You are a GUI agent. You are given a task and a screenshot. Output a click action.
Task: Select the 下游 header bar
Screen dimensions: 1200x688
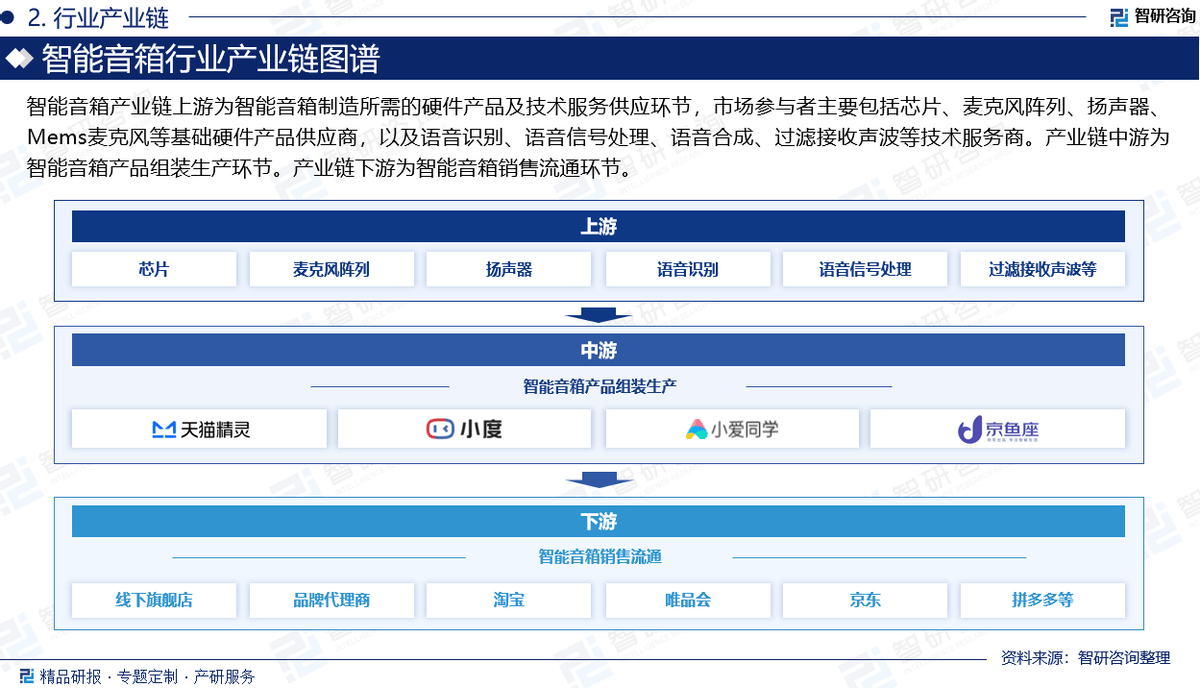[x=598, y=521]
